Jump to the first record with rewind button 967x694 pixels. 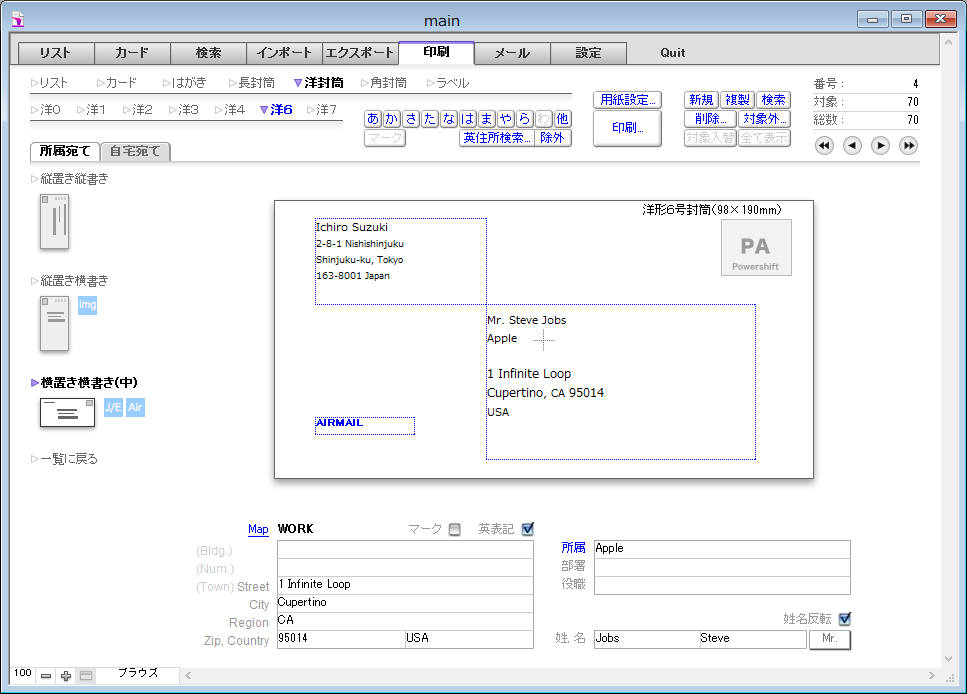(824, 146)
